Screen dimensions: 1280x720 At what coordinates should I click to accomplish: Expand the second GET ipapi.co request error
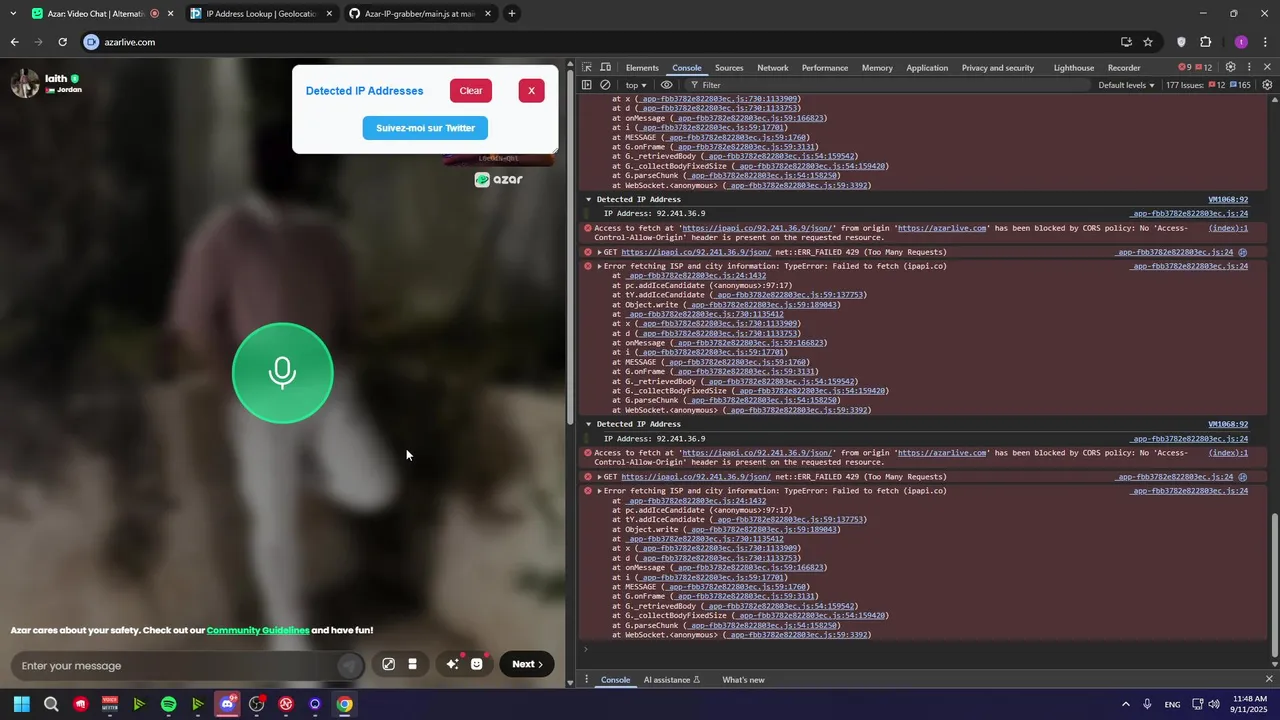coord(599,477)
